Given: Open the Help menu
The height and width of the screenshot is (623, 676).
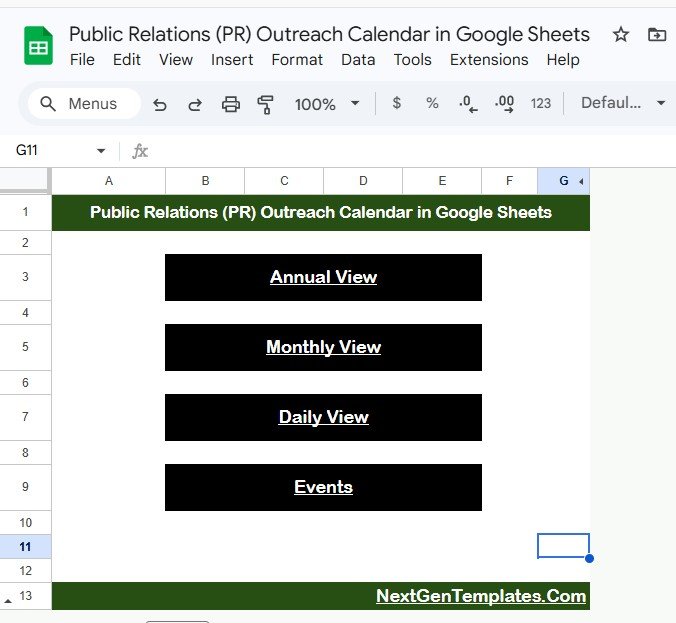Looking at the screenshot, I should pyautogui.click(x=563, y=59).
